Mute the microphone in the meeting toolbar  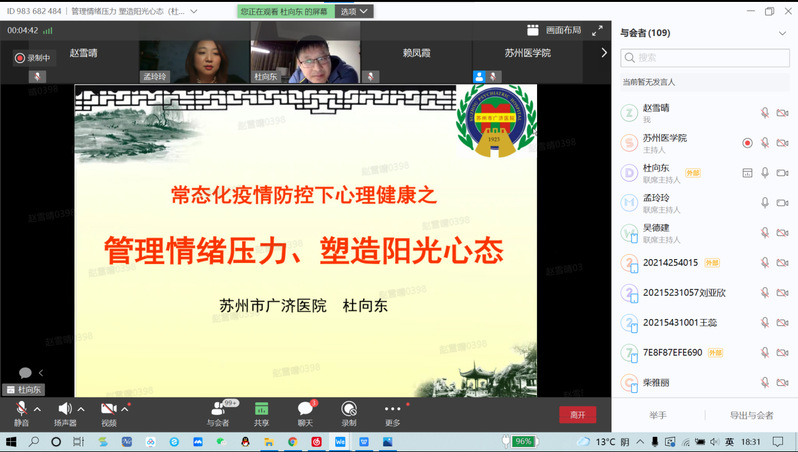(x=22, y=410)
